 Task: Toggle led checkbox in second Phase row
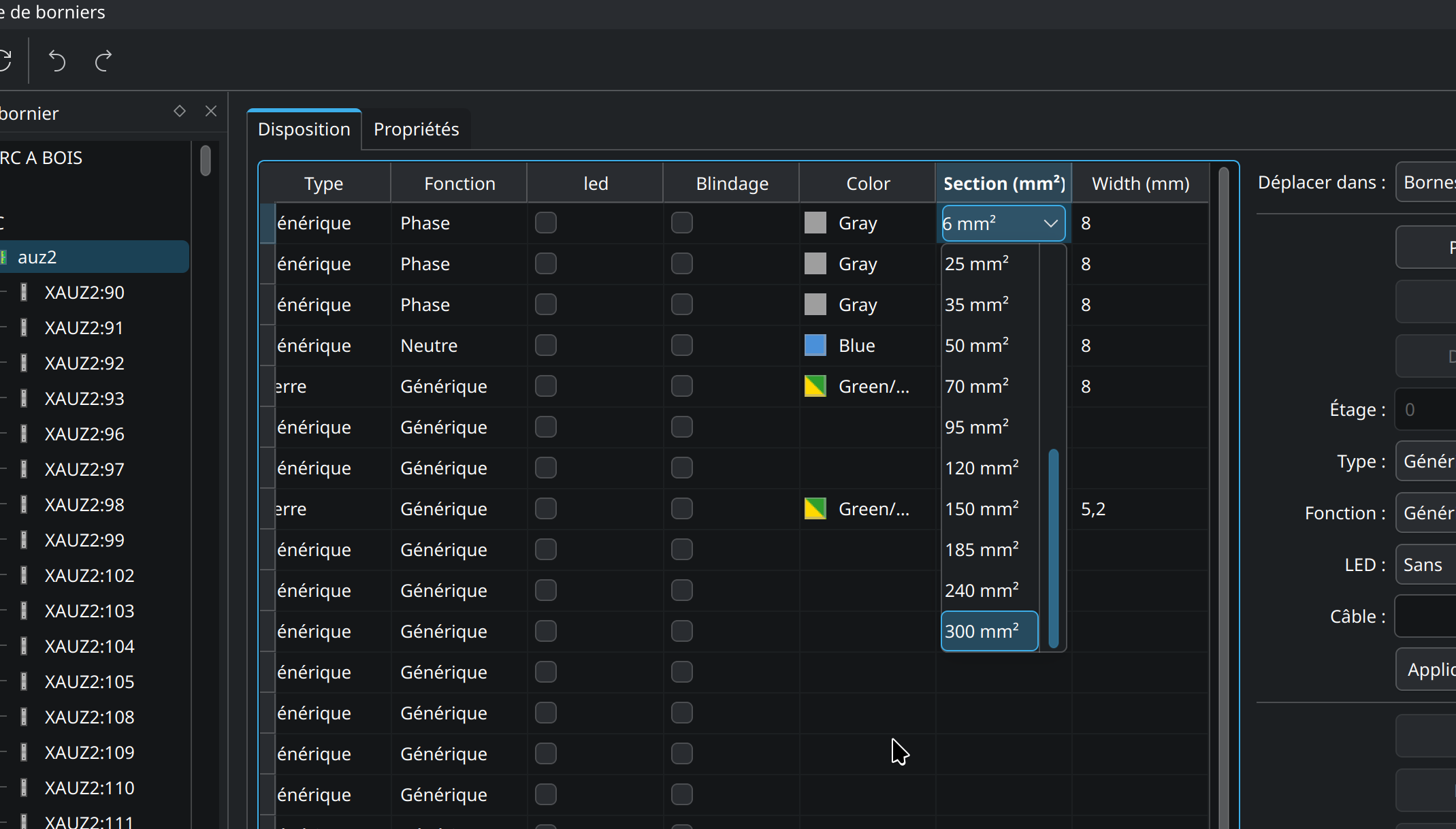(x=546, y=263)
